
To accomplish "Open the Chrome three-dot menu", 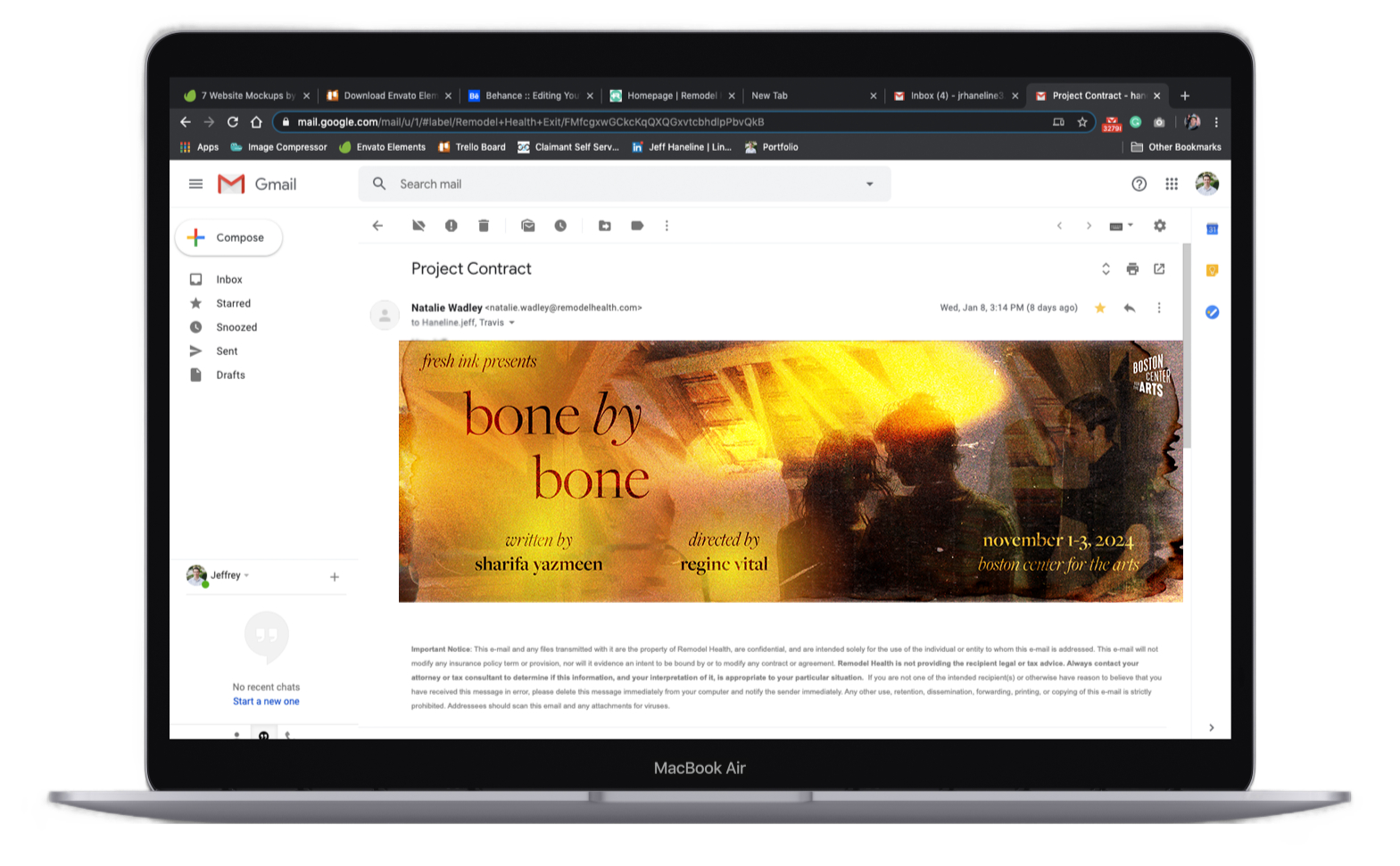I will point(1216,122).
